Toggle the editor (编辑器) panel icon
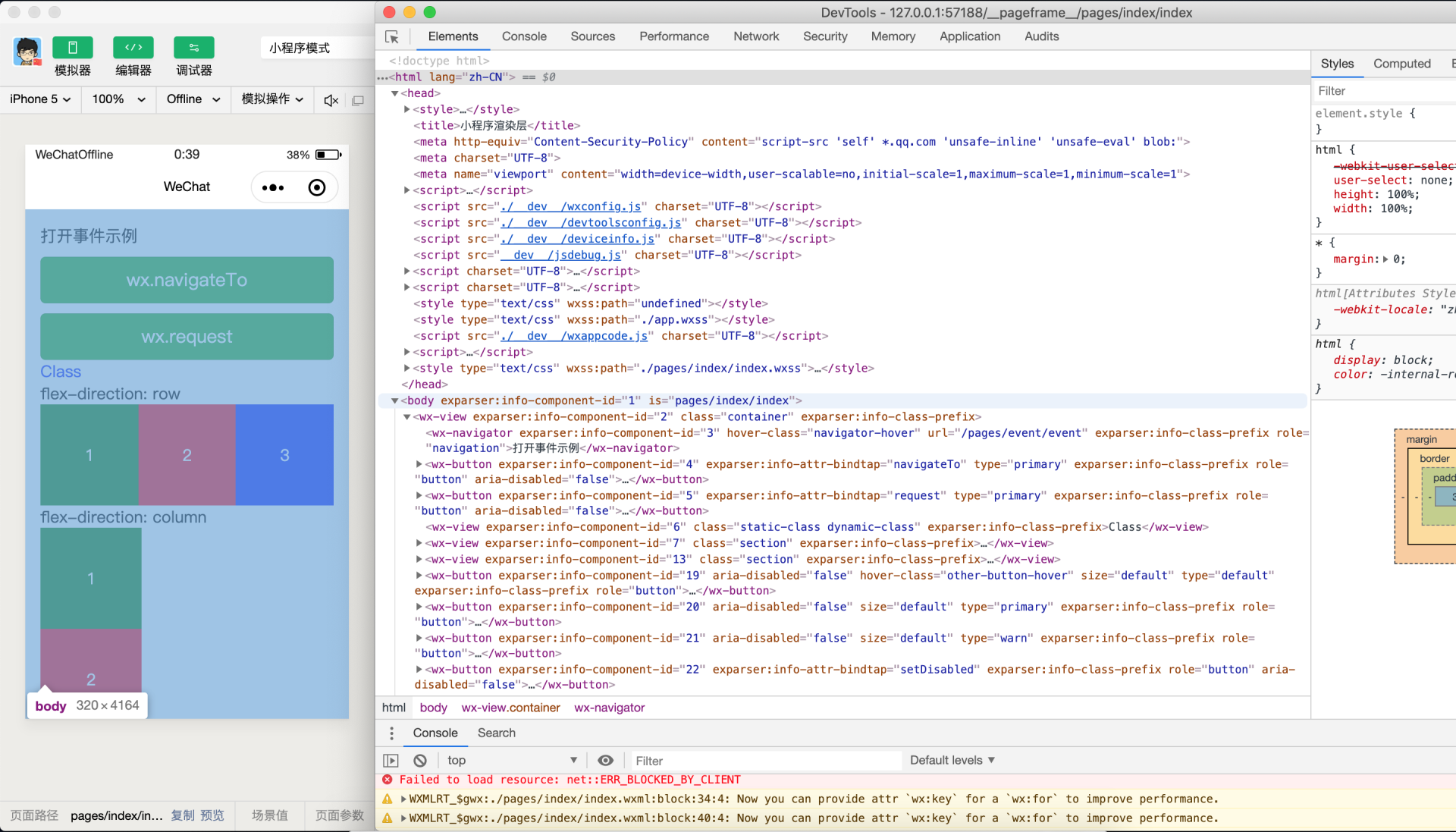The height and width of the screenshot is (832, 1456). coord(133,48)
